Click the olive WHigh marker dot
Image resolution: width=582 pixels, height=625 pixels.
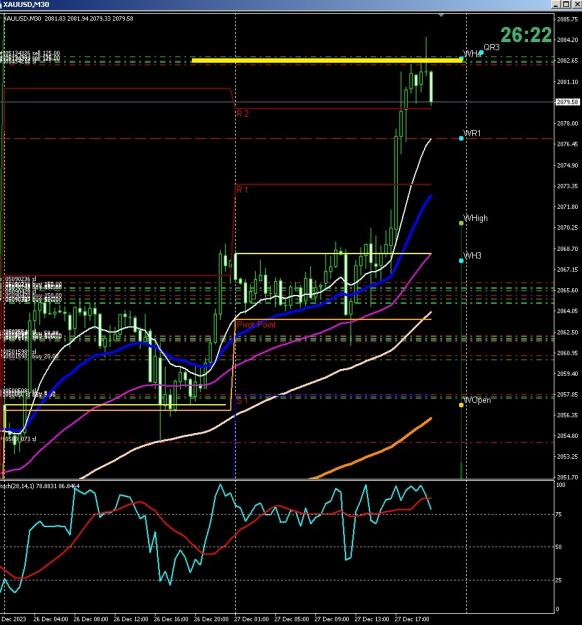461,223
